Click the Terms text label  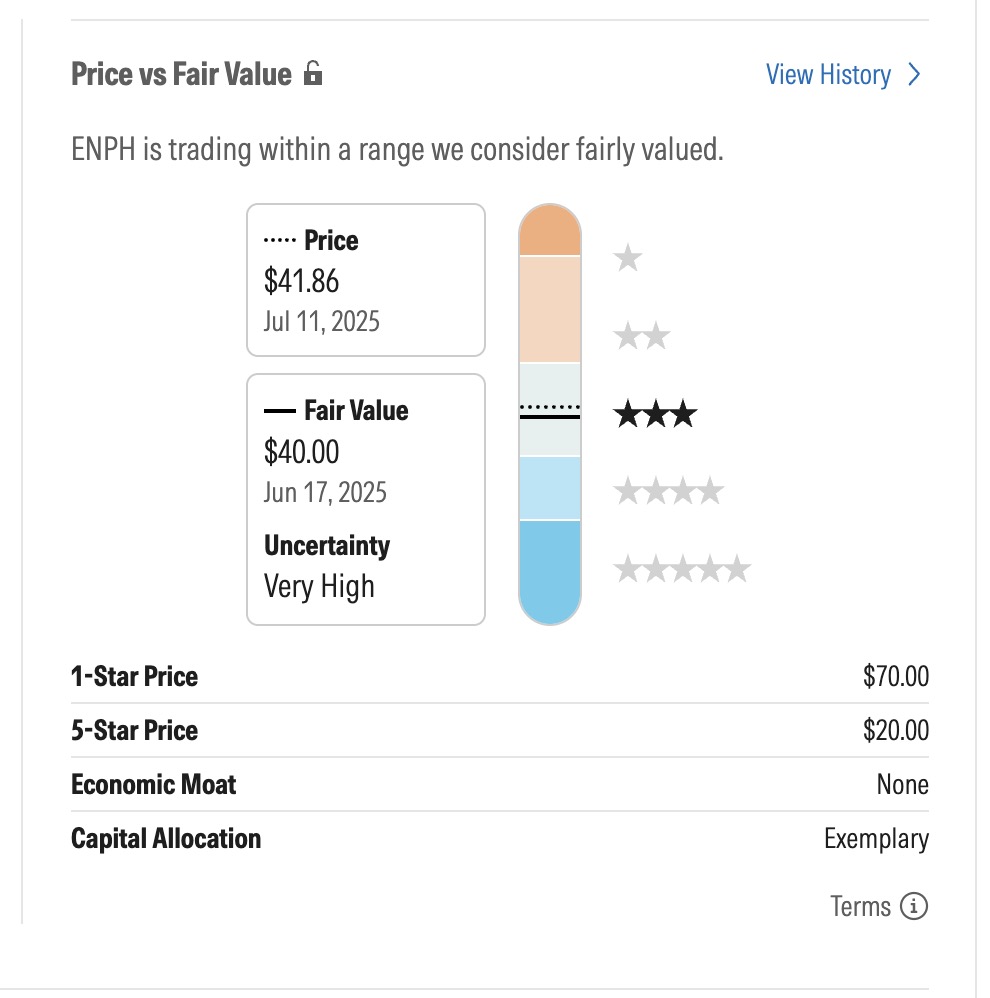(860, 906)
